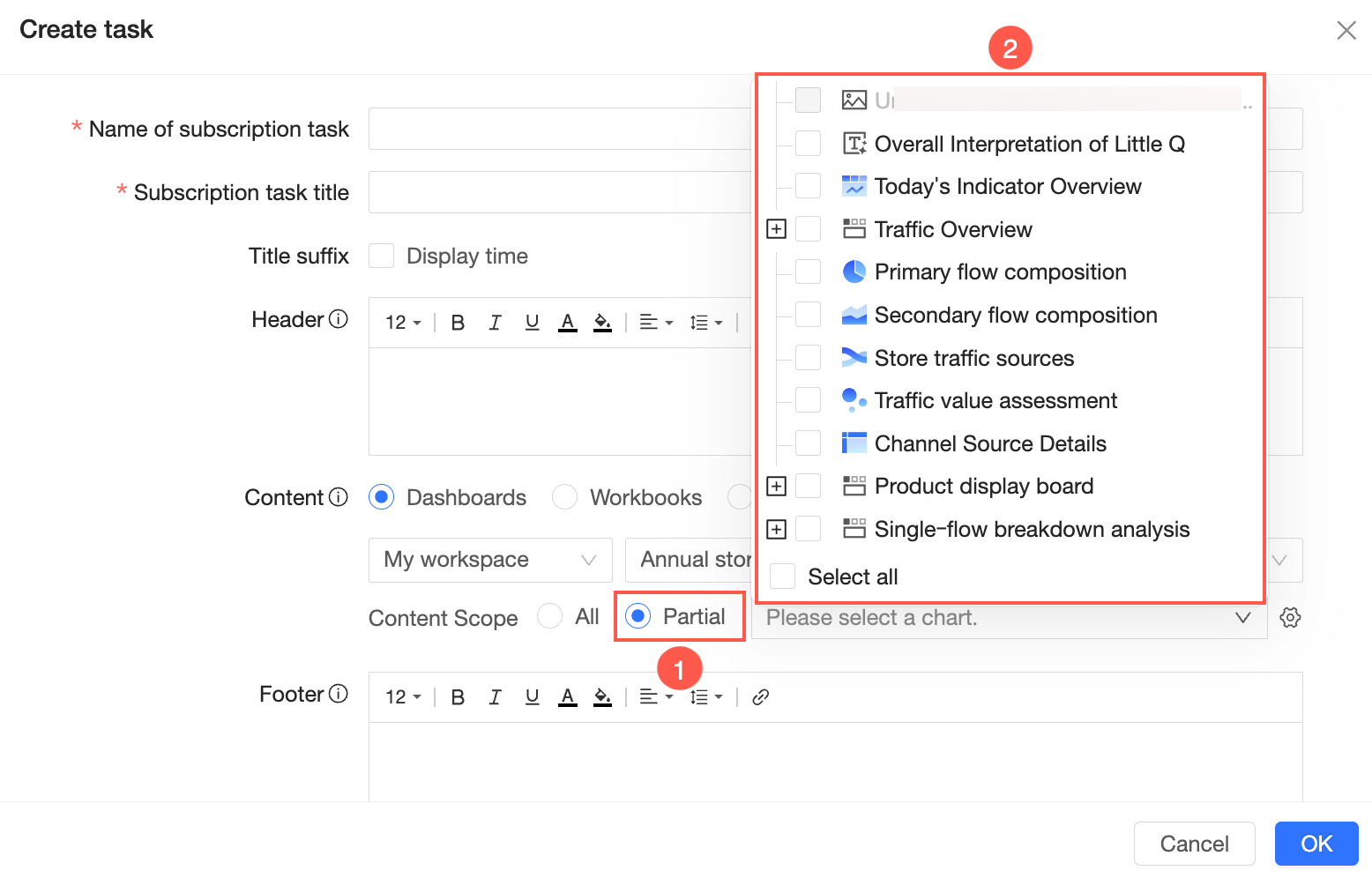Expand the Traffic Overview tree node
Viewport: 1372px width, 878px height.
(x=776, y=229)
